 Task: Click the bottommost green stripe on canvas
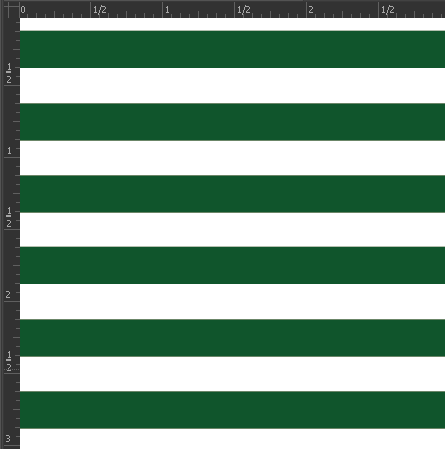click(x=232, y=410)
